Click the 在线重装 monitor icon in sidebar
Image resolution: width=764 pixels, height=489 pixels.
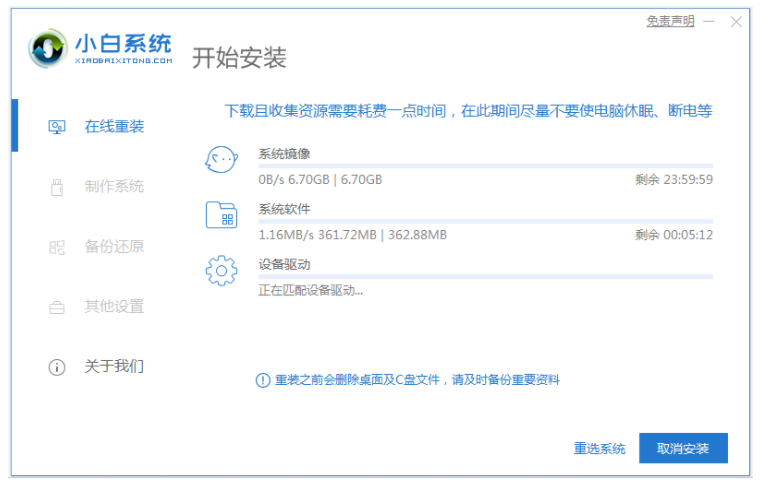pyautogui.click(x=57, y=127)
